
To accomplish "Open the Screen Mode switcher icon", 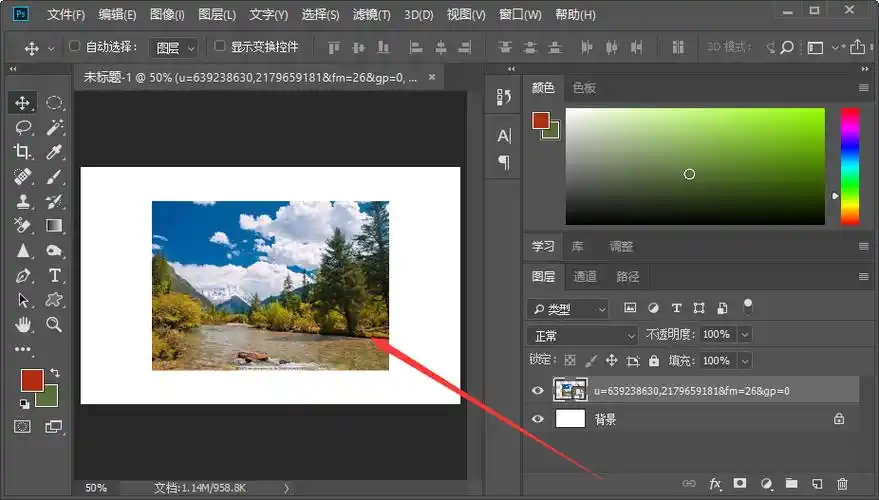I will pyautogui.click(x=54, y=427).
